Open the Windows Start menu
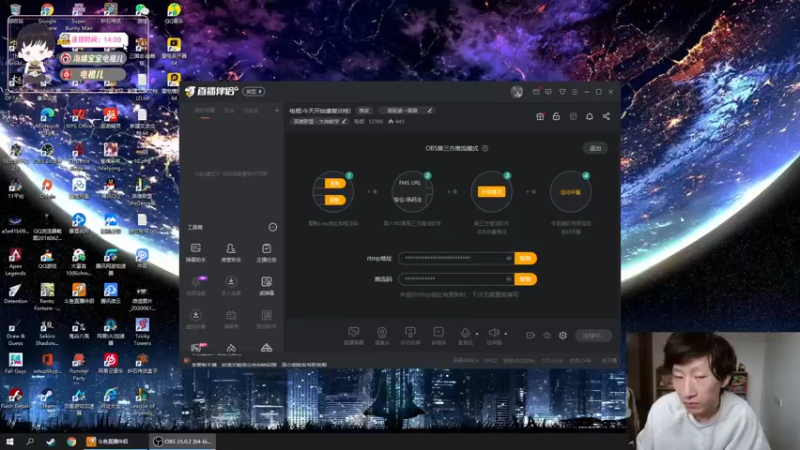 point(10,442)
